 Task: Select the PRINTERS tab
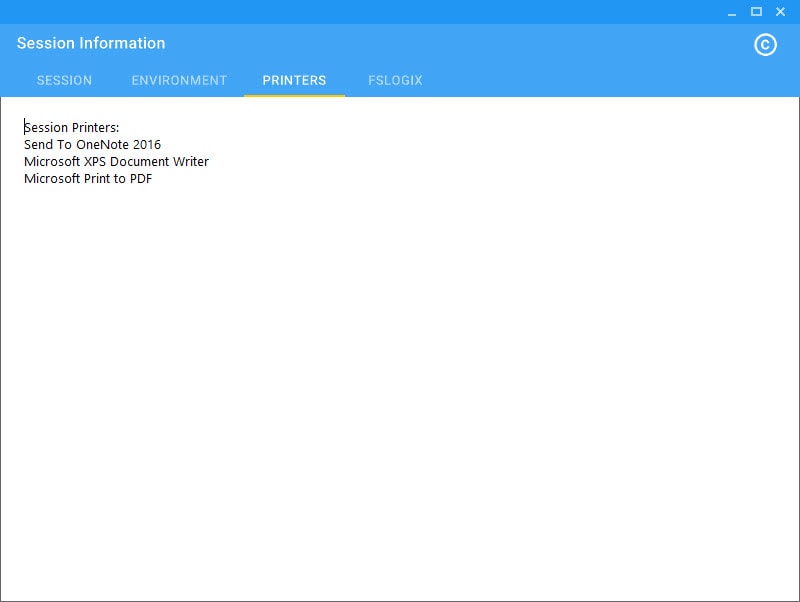click(294, 81)
